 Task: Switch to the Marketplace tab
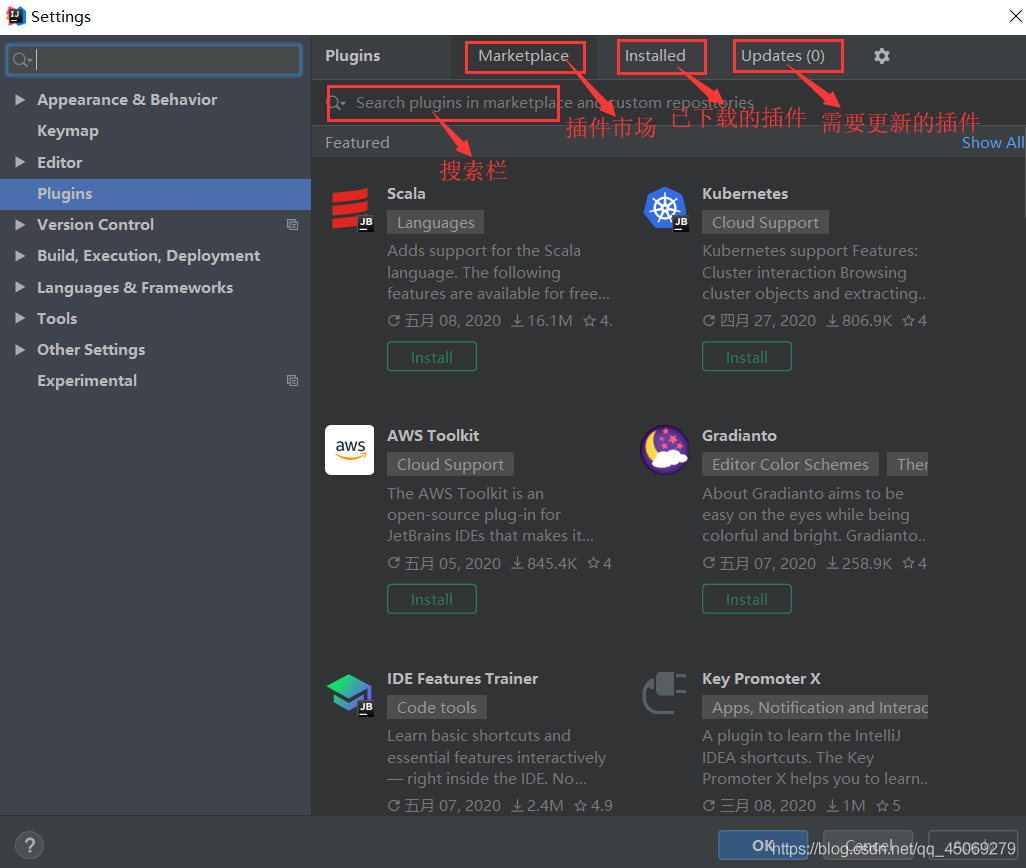click(x=523, y=56)
